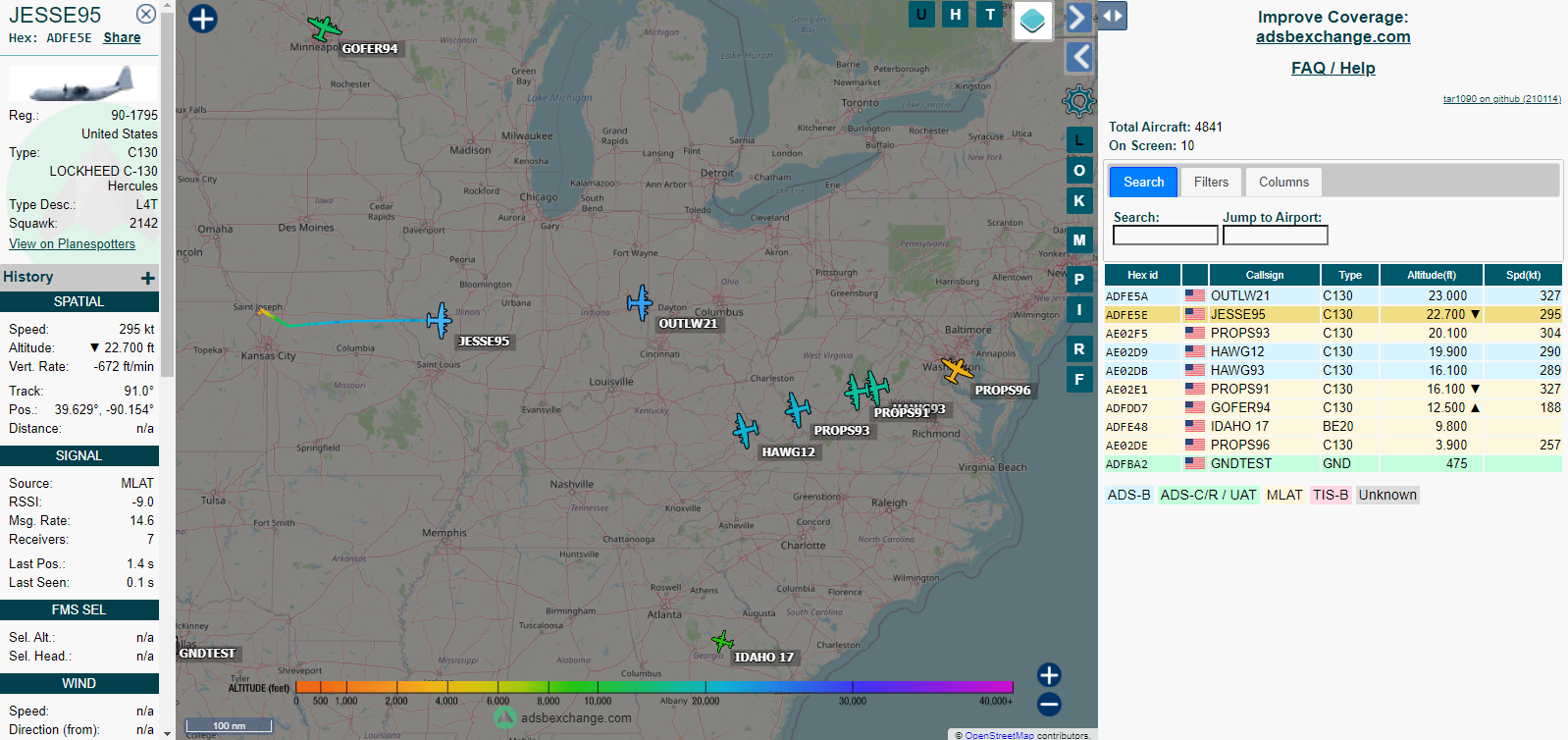Click the altitude color scale bar
The height and width of the screenshot is (740, 1568).
[653, 687]
